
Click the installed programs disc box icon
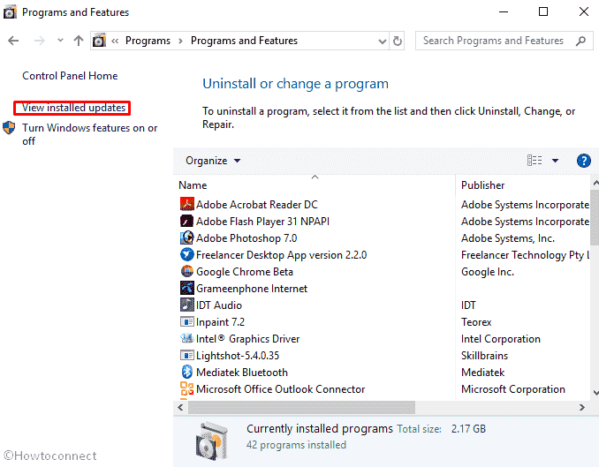point(212,441)
